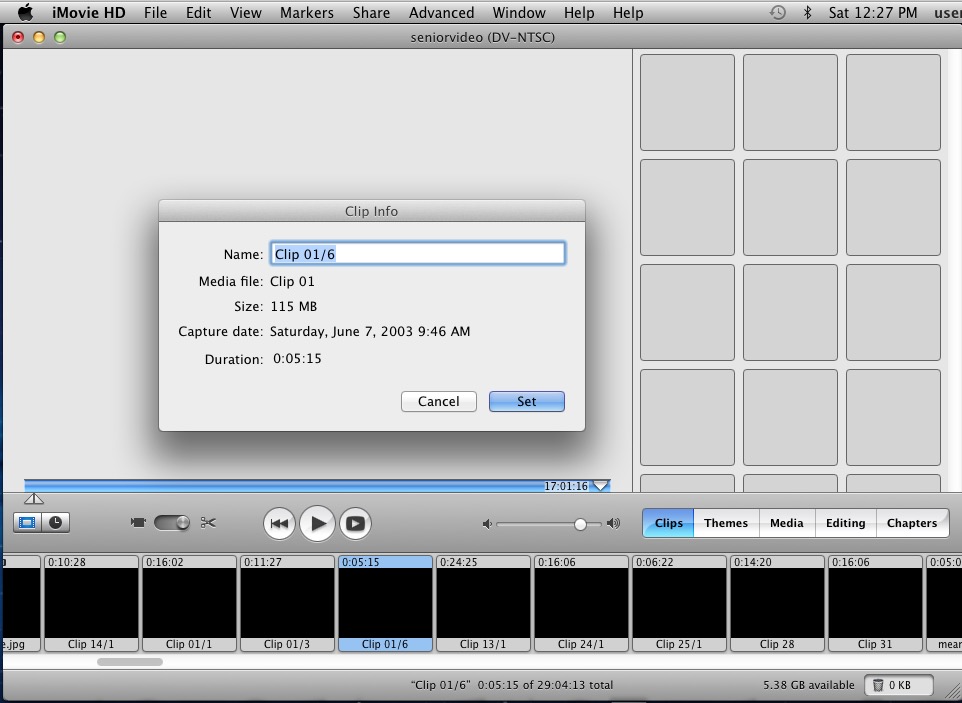
Task: Switch to timeline viewer with clock icon
Action: pos(55,523)
